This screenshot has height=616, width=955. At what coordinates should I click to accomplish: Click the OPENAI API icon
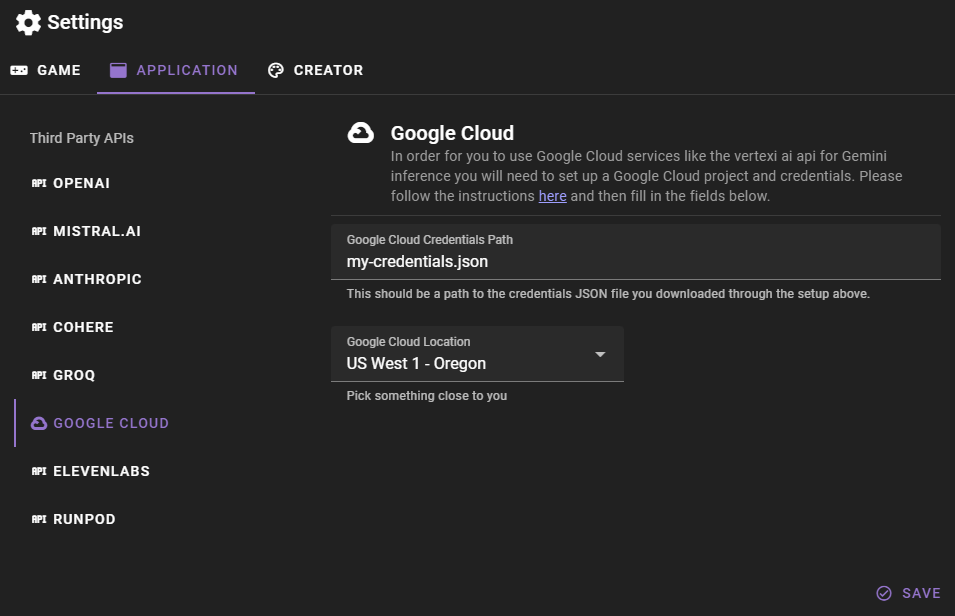[39, 182]
